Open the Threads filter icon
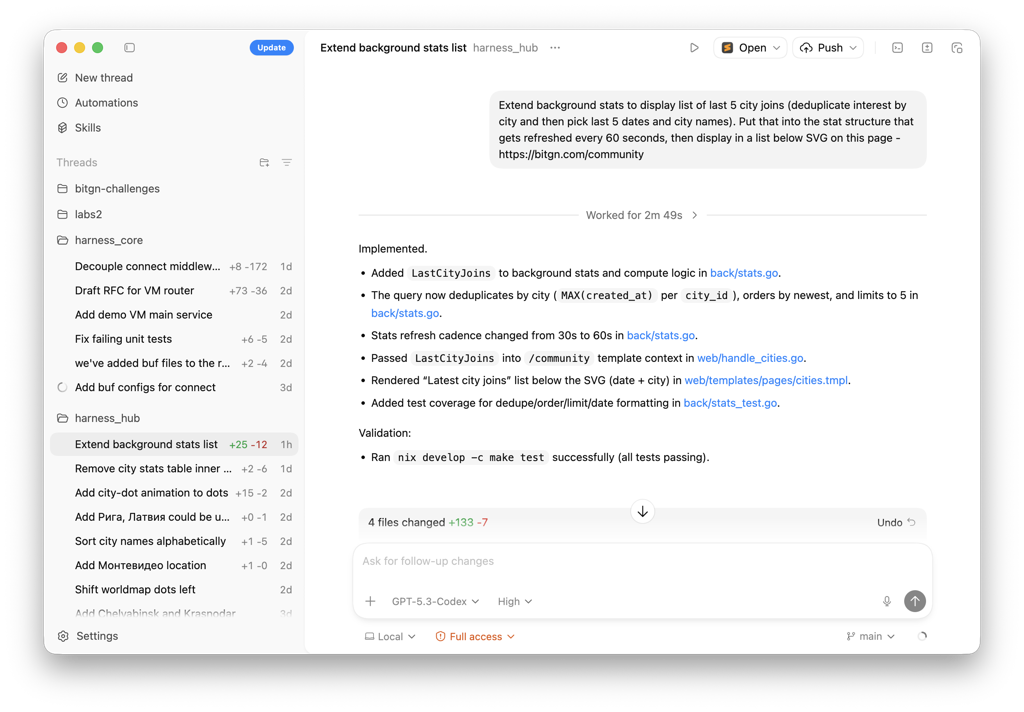Viewport: 1024px width, 712px height. [286, 163]
